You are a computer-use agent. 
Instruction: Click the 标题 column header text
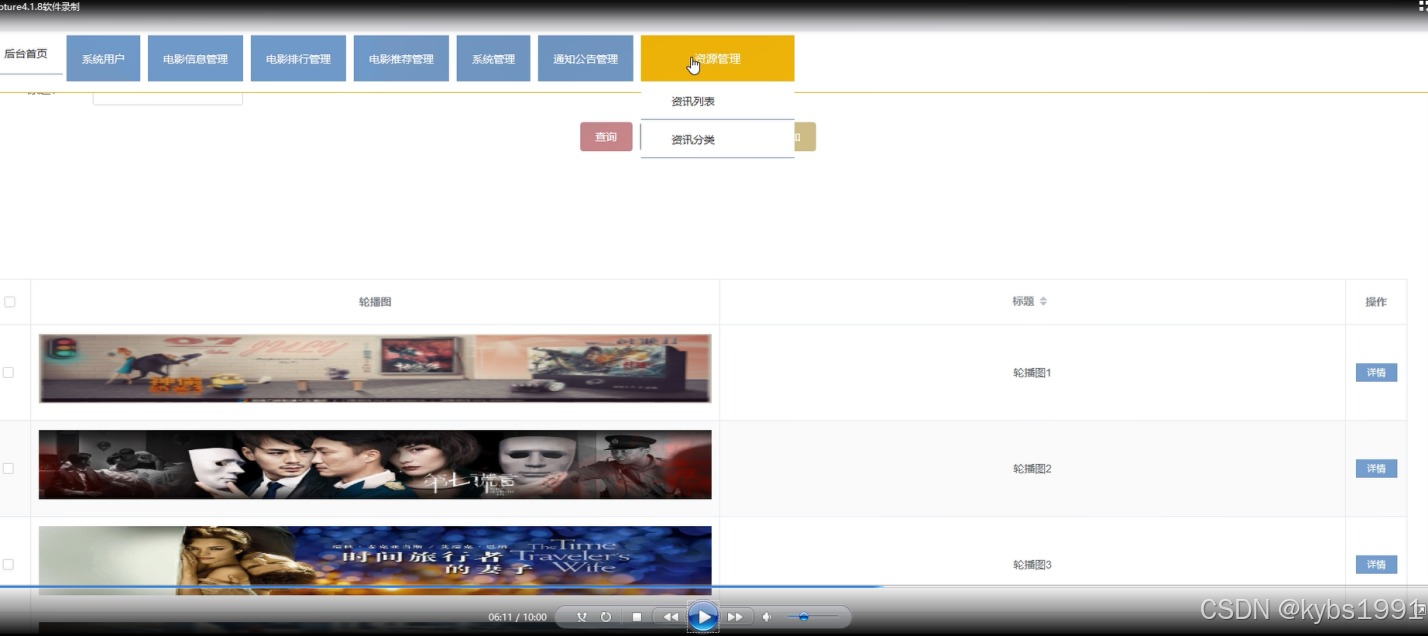[1023, 301]
